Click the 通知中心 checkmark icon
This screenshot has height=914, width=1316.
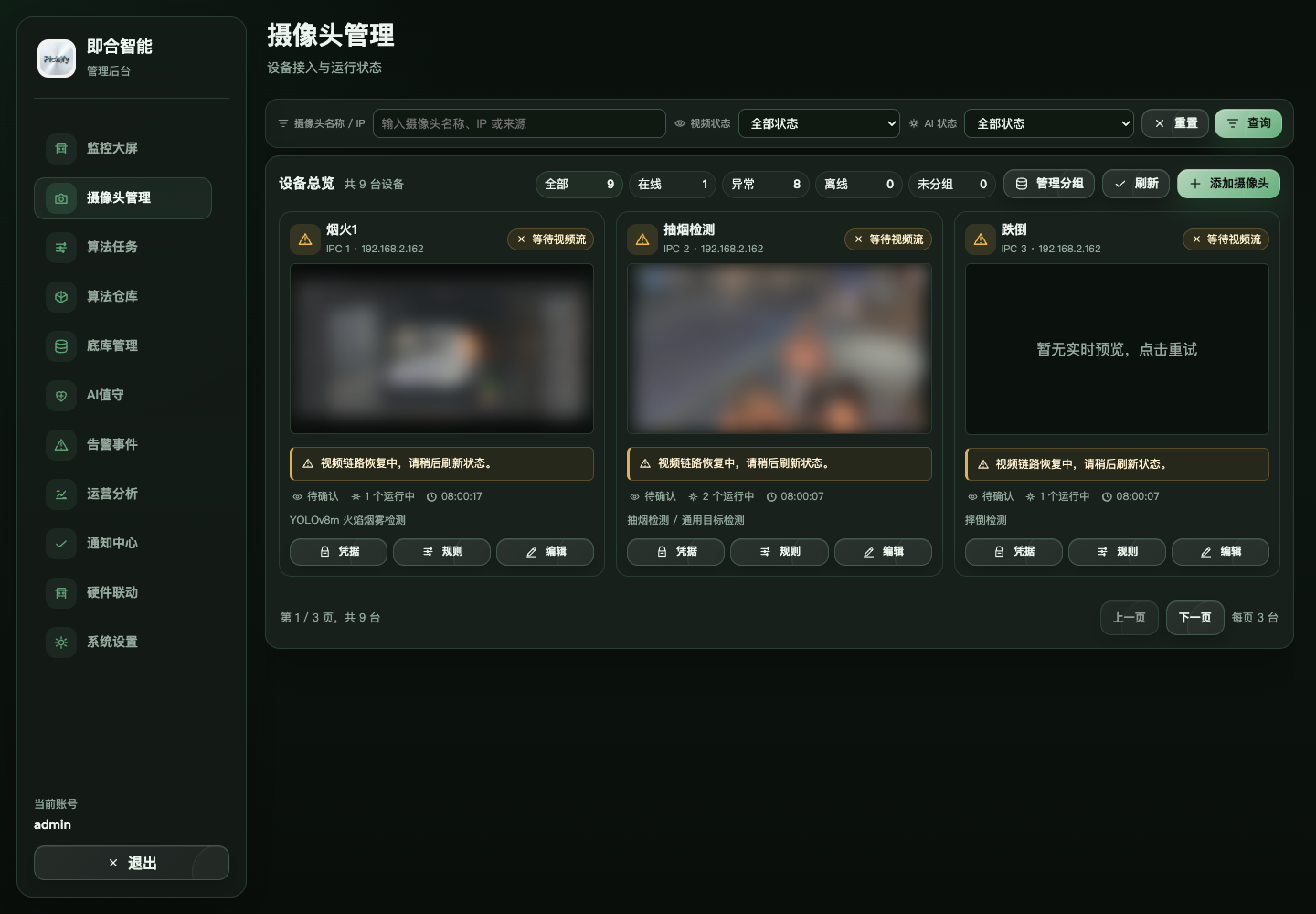coord(61,543)
